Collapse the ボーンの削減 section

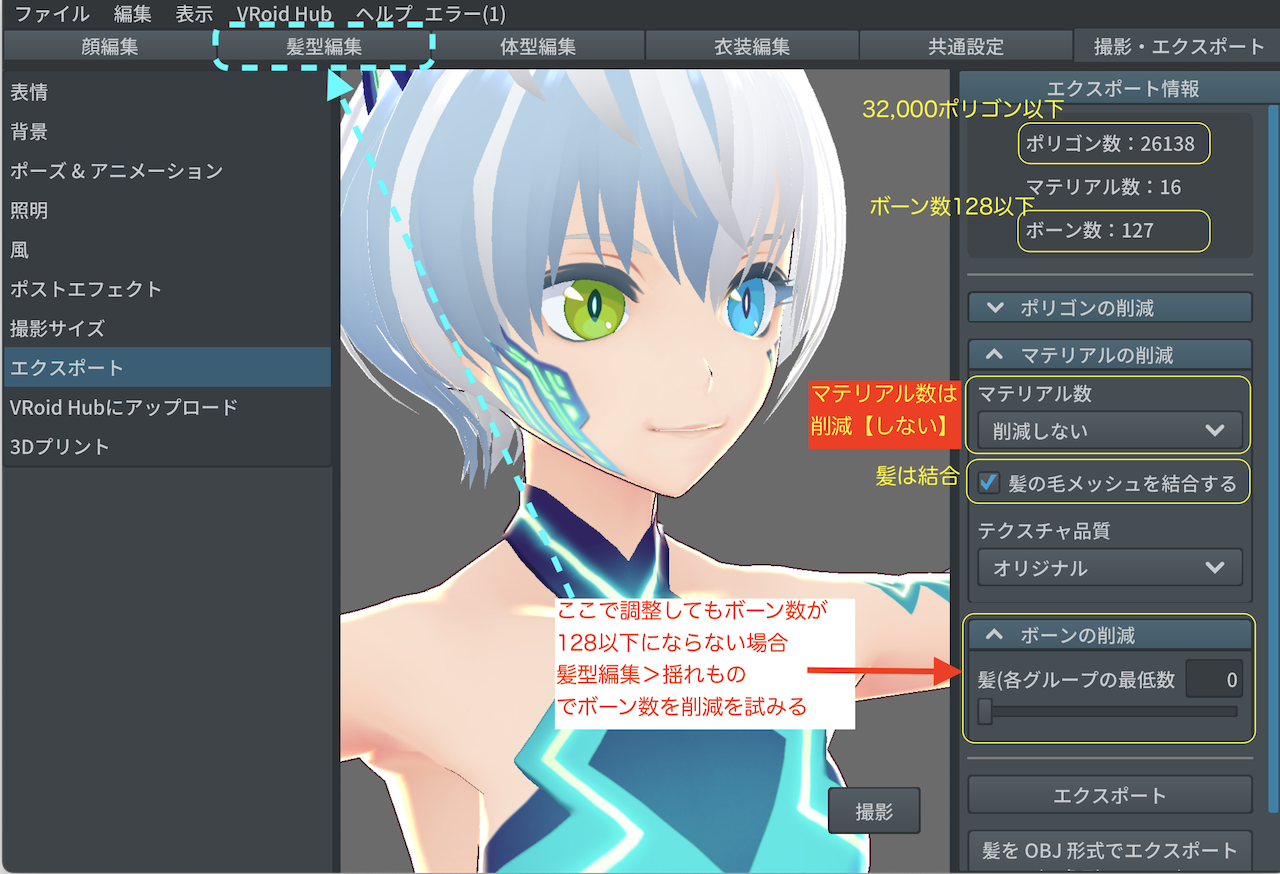(1109, 633)
